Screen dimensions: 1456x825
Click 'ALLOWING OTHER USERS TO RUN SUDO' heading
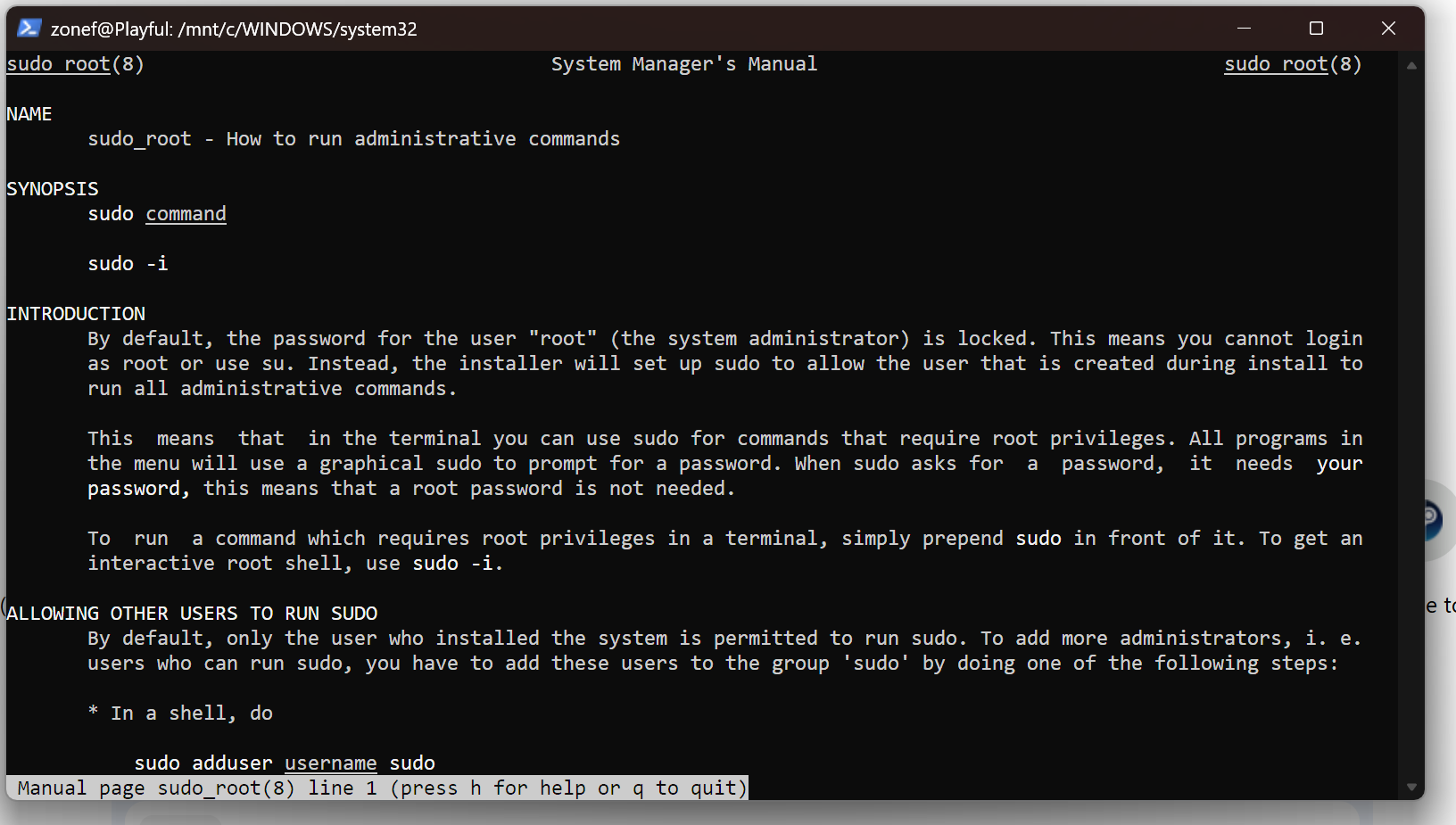(x=192, y=614)
